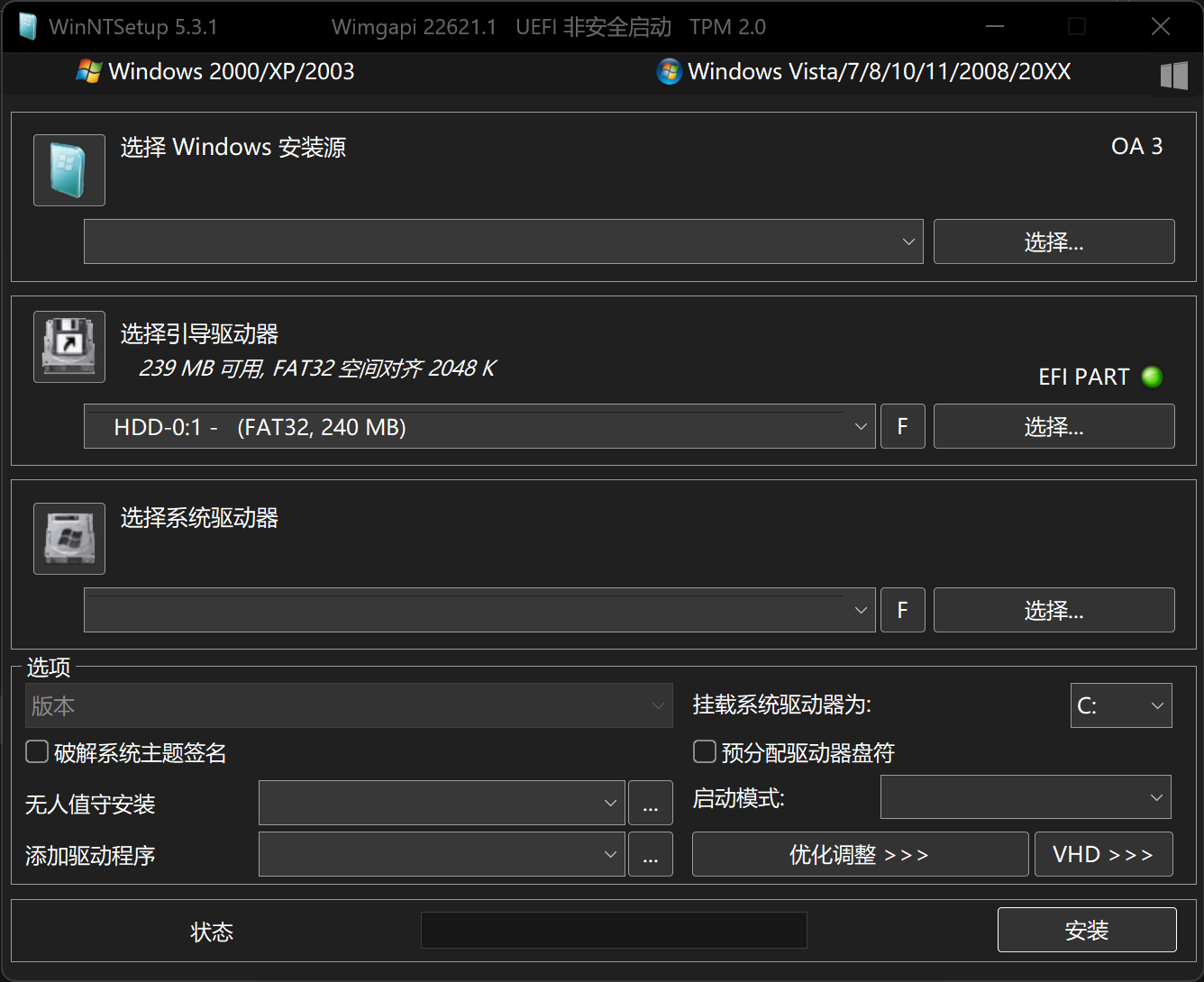Click the TPM 2.0 title text
1204x982 pixels.
pos(728,27)
